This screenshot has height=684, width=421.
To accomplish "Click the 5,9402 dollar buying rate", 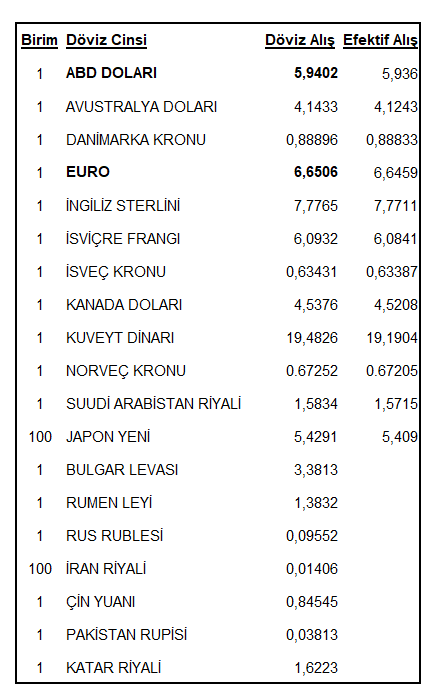I will [316, 73].
